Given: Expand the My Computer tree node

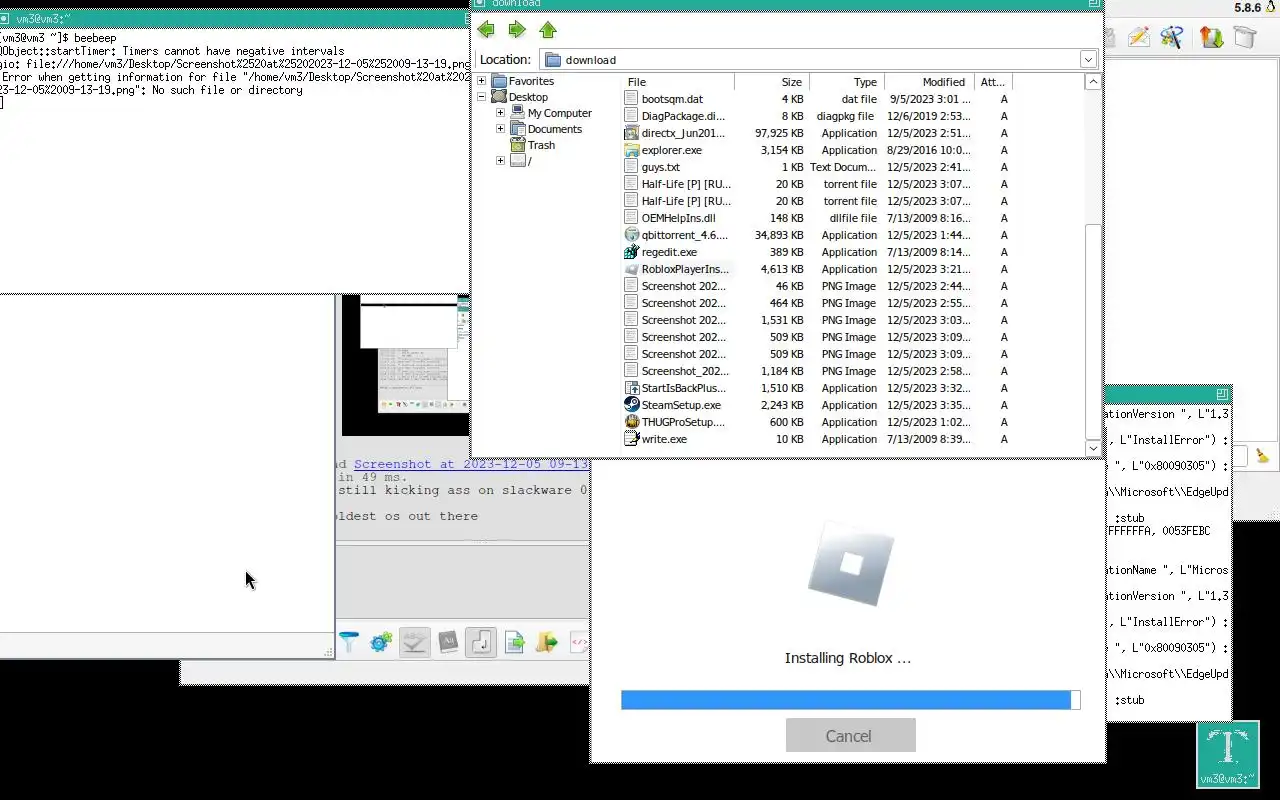Looking at the screenshot, I should (x=500, y=113).
